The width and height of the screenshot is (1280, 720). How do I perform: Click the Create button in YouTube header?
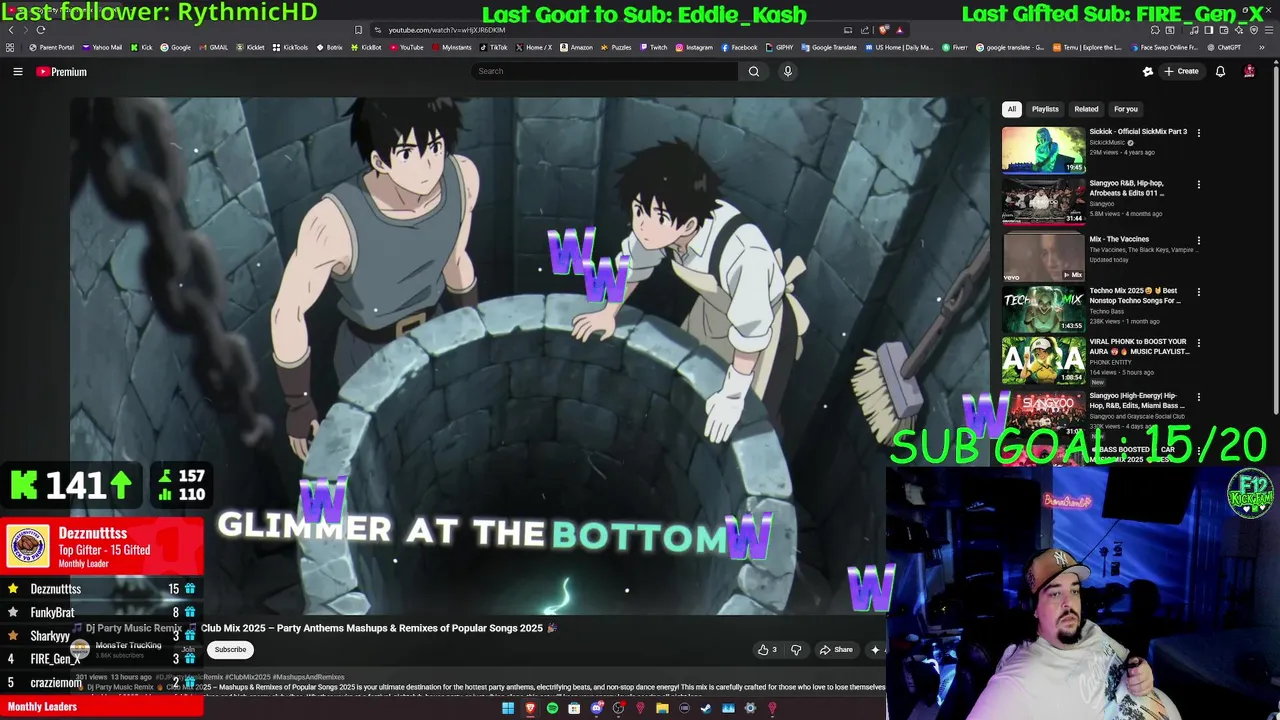tap(1181, 71)
